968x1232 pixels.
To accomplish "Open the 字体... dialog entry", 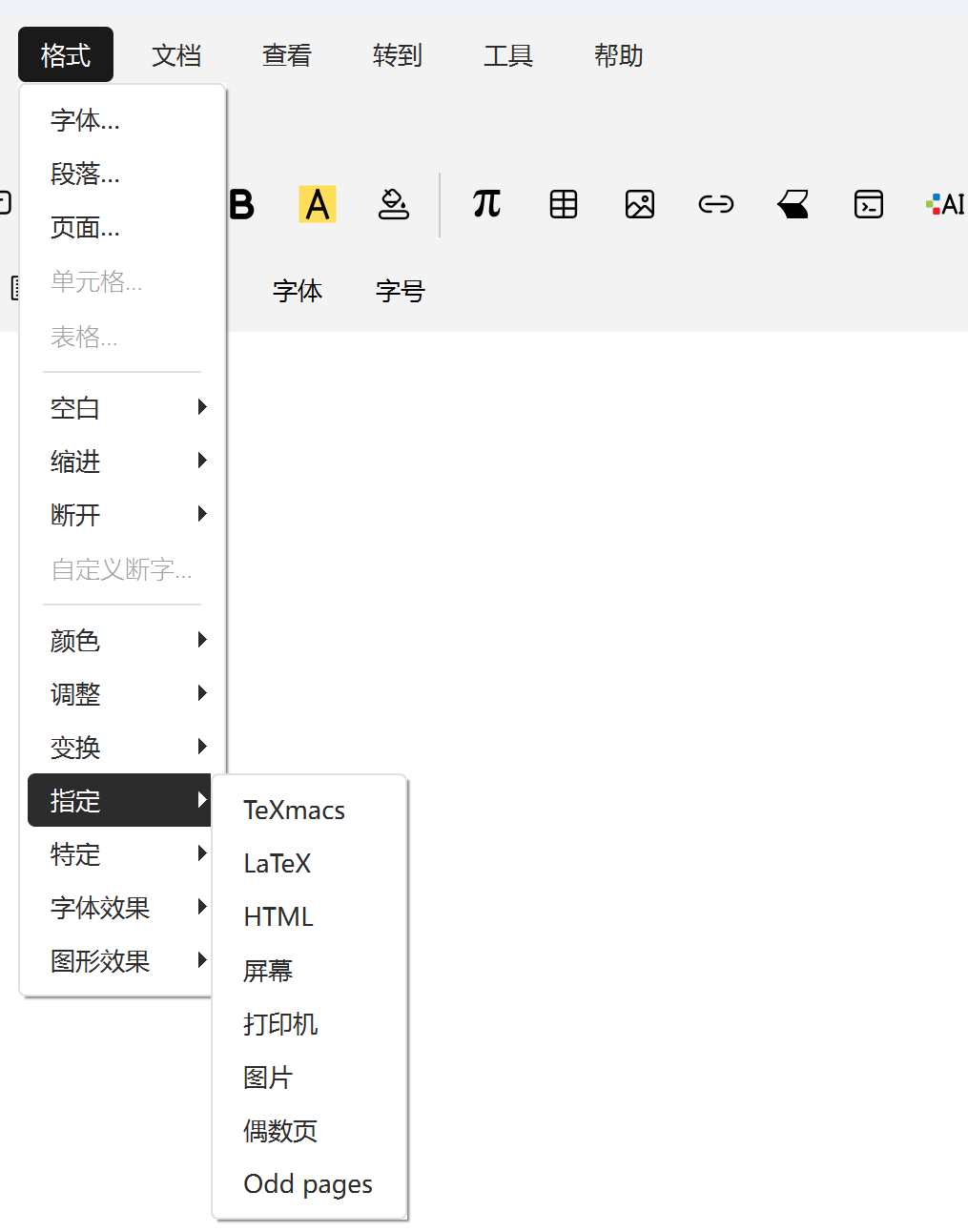I will pyautogui.click(x=86, y=120).
